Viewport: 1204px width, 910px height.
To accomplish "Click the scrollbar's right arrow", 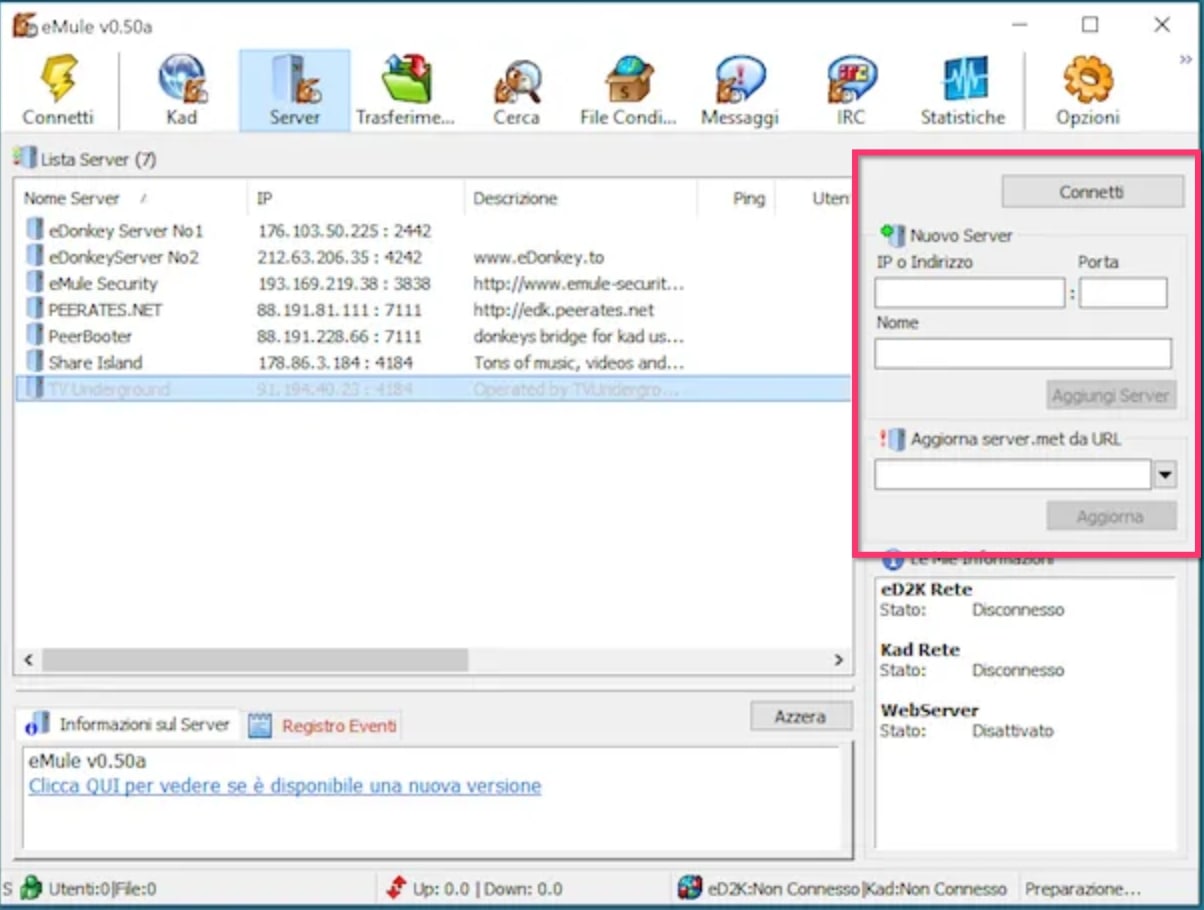I will pos(839,660).
